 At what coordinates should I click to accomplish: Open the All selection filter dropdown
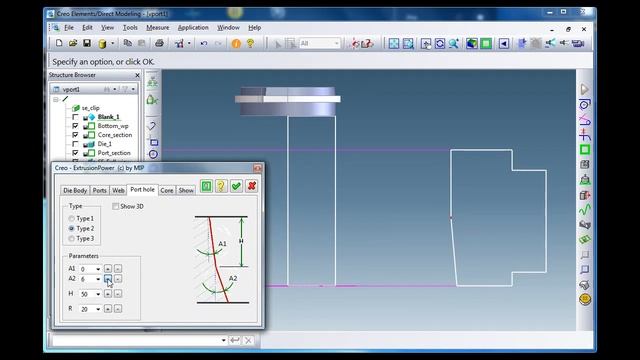[337, 43]
